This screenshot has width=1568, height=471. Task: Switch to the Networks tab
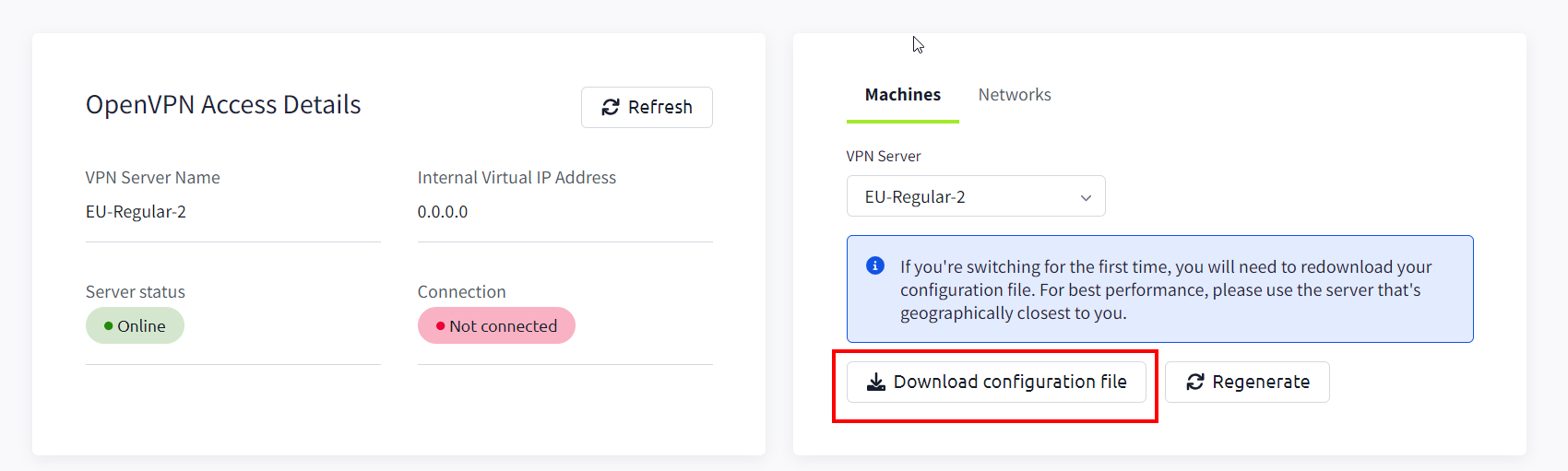[x=1015, y=95]
